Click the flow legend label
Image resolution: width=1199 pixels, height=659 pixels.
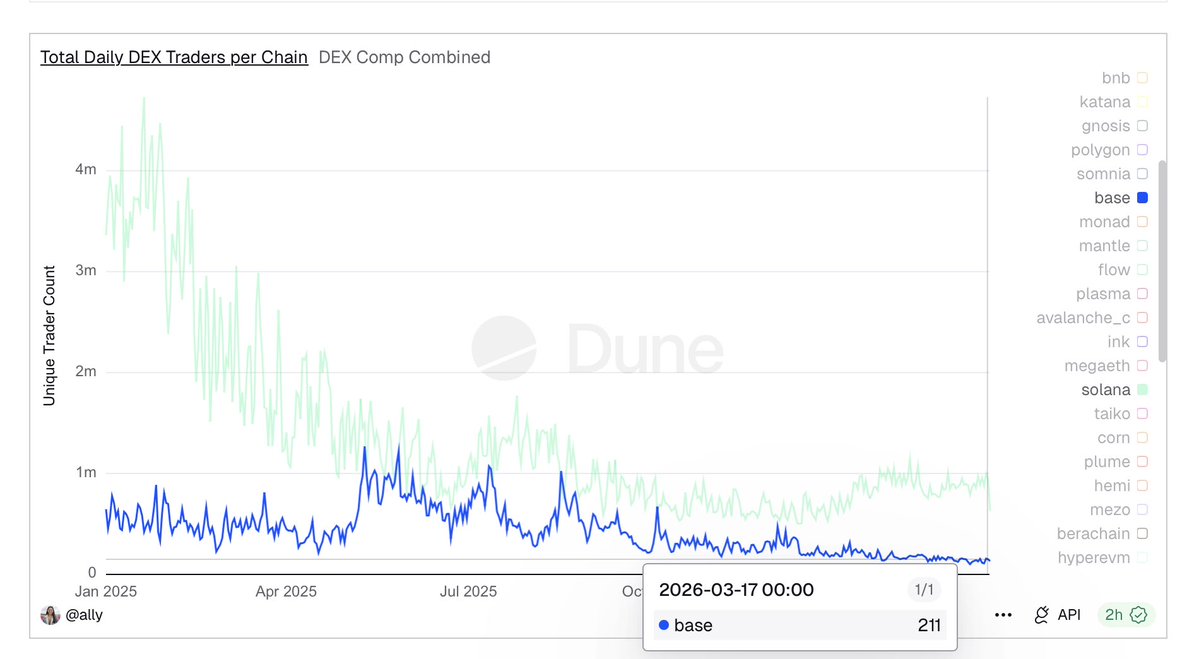tap(1114, 270)
